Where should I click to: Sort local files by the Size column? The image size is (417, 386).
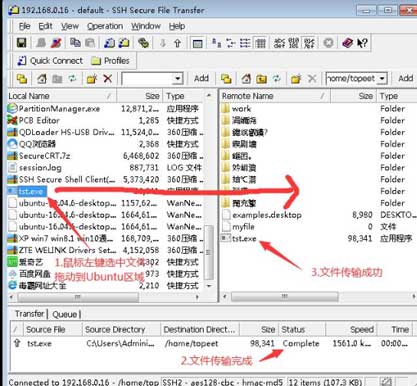point(139,96)
